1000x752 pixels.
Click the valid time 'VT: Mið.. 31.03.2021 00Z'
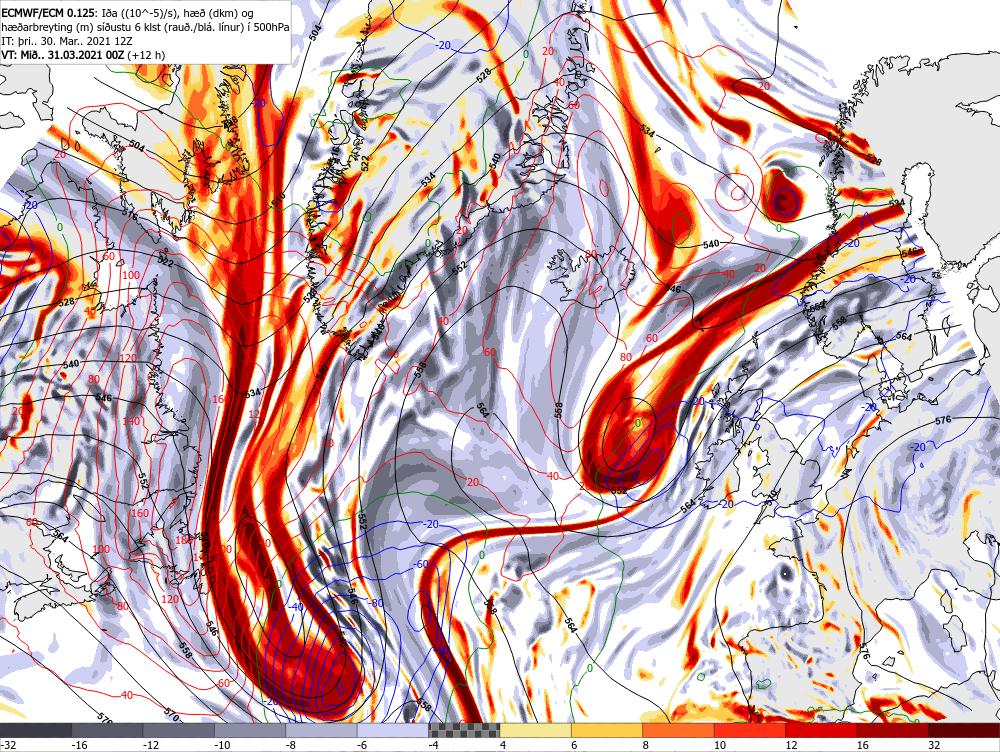(x=62, y=55)
